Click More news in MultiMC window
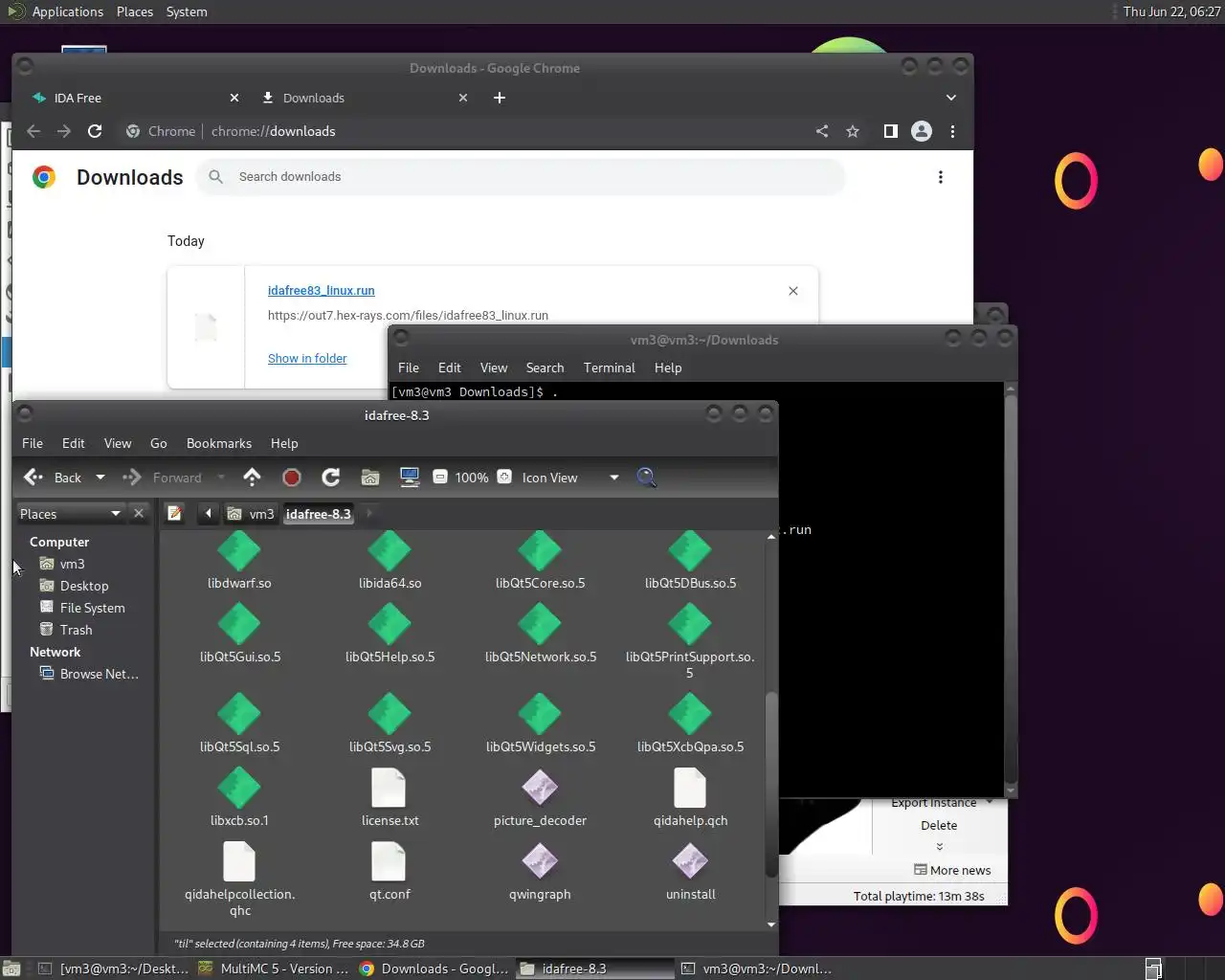This screenshot has width=1225, height=980. click(952, 870)
